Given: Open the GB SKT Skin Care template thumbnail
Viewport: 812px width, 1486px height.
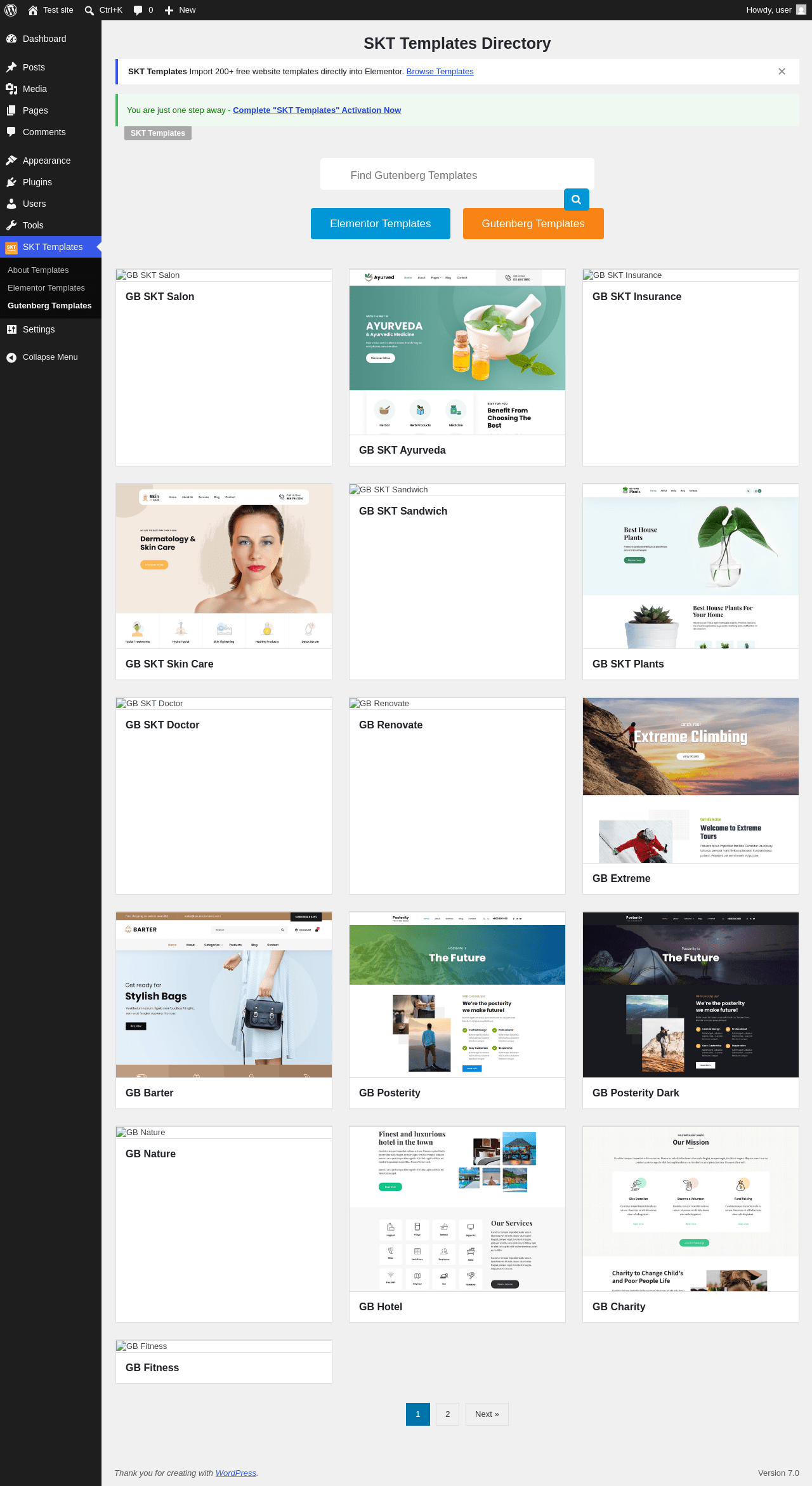Looking at the screenshot, I should point(224,566).
